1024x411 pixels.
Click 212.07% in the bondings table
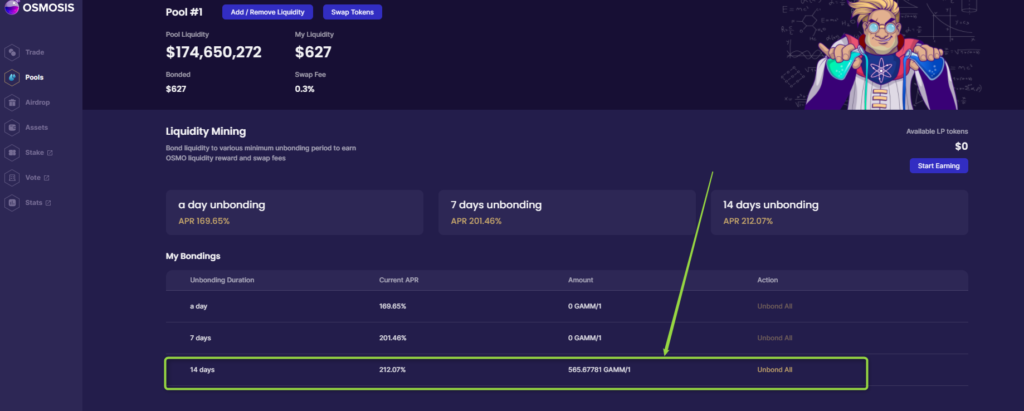pyautogui.click(x=392, y=370)
